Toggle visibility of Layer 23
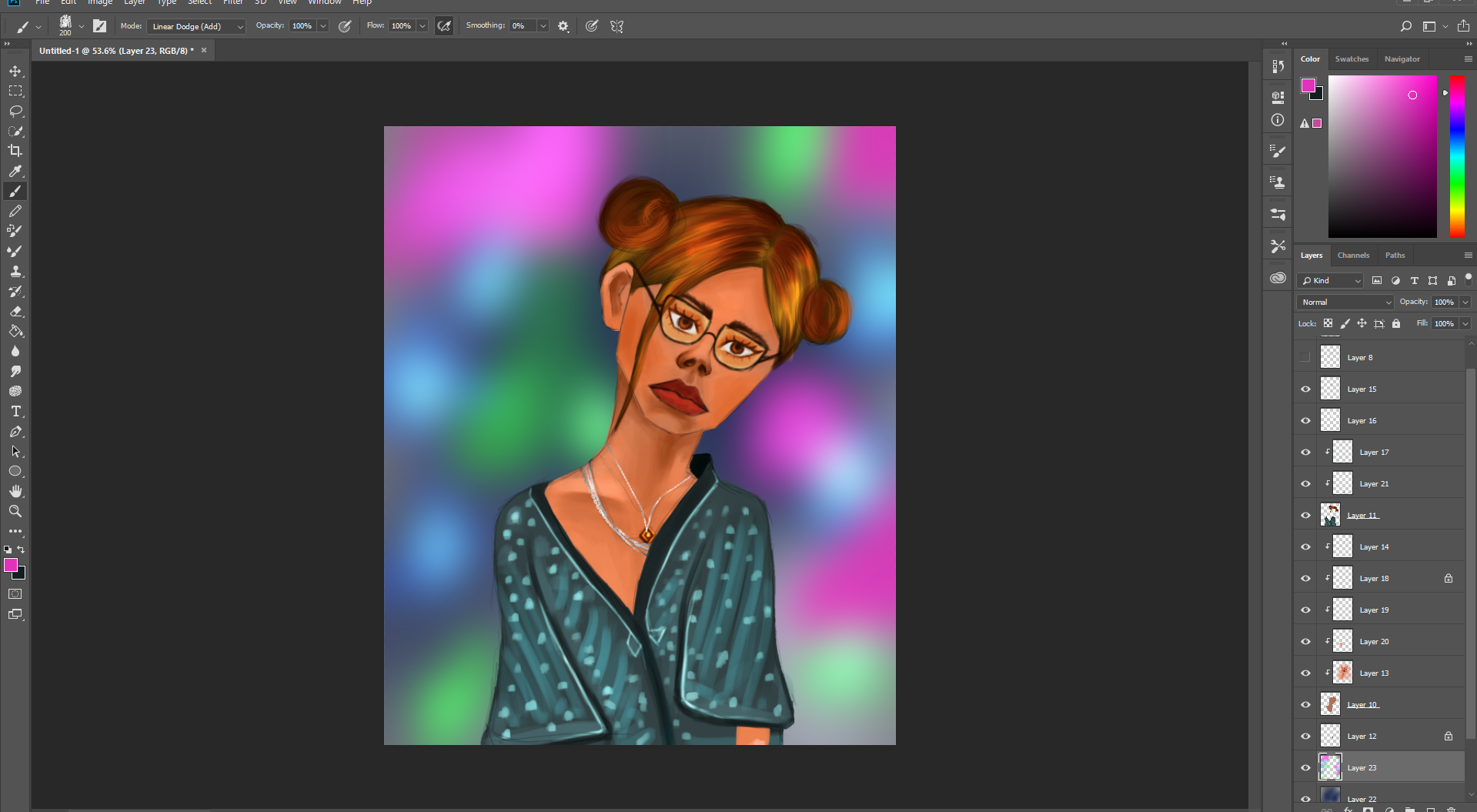 click(1305, 768)
